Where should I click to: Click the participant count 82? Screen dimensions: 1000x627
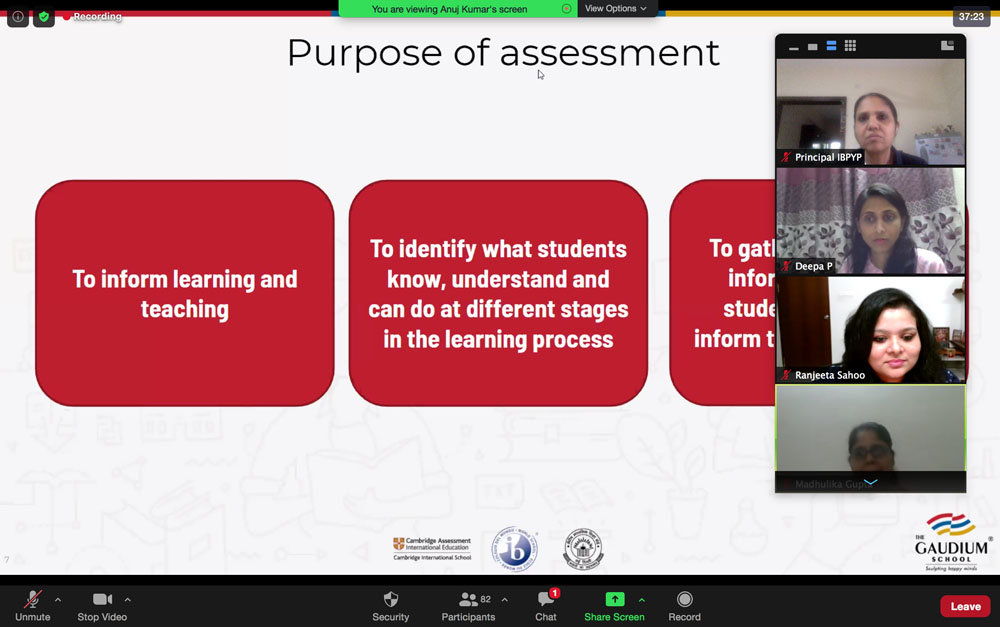point(486,600)
